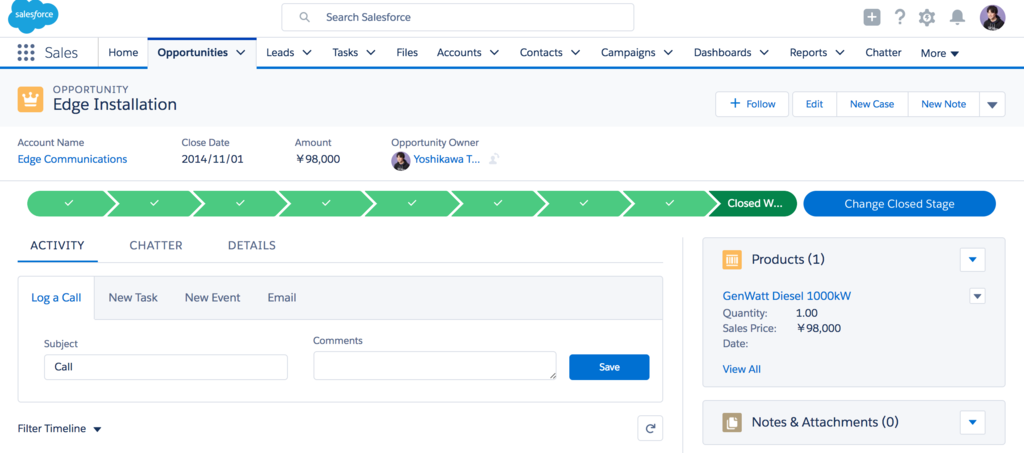Click the Opportunity crown icon
This screenshot has height=453, width=1024.
tap(31, 99)
